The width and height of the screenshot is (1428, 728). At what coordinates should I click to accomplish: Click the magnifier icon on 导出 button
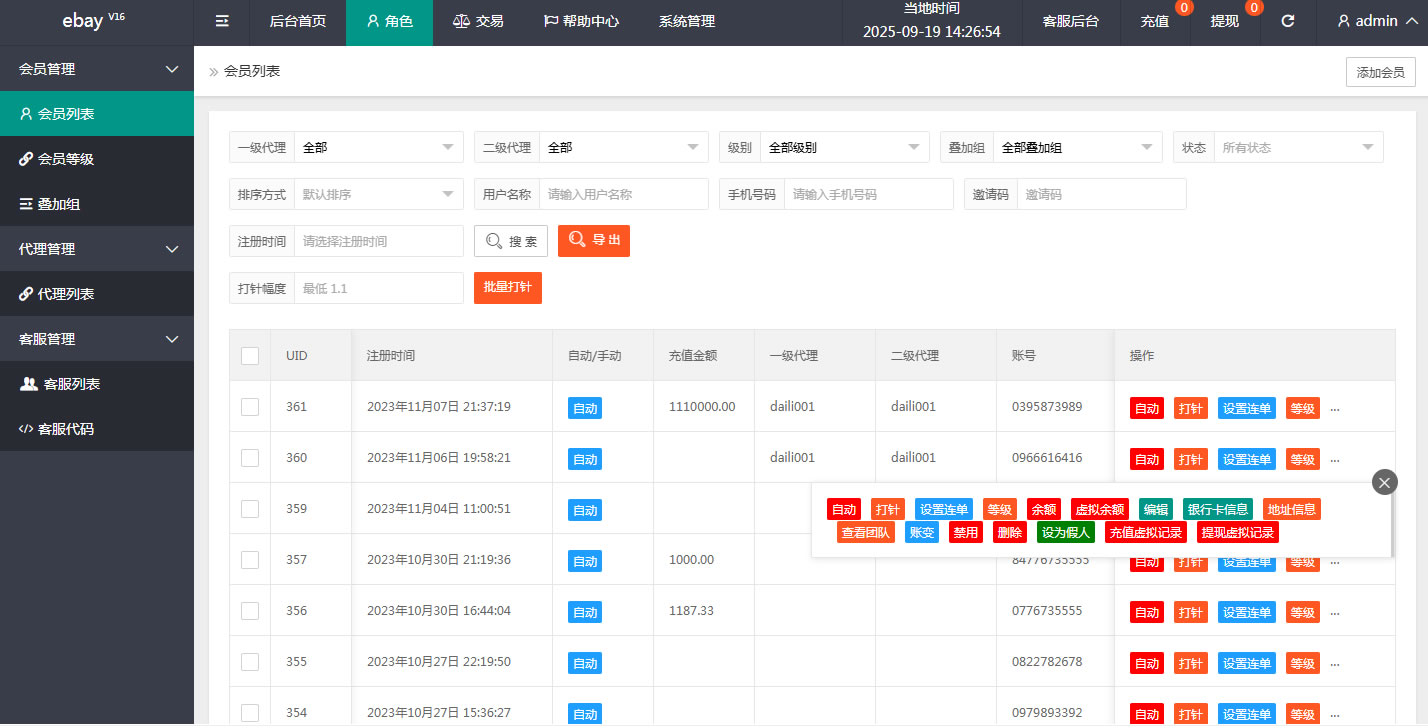click(x=577, y=240)
